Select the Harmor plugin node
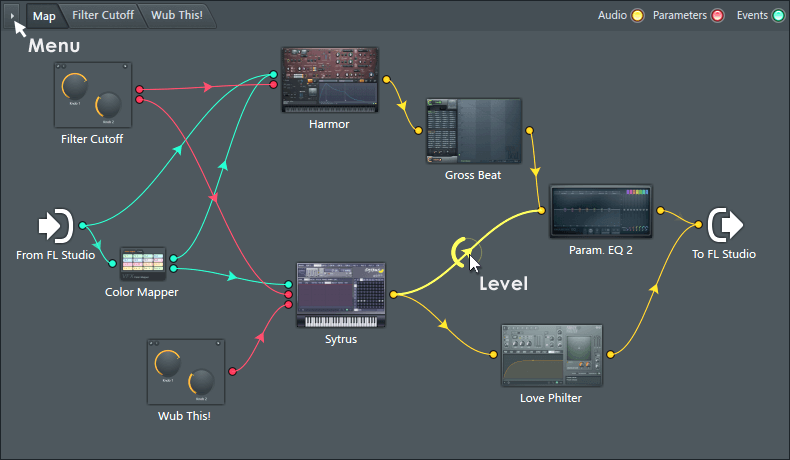 [330, 80]
